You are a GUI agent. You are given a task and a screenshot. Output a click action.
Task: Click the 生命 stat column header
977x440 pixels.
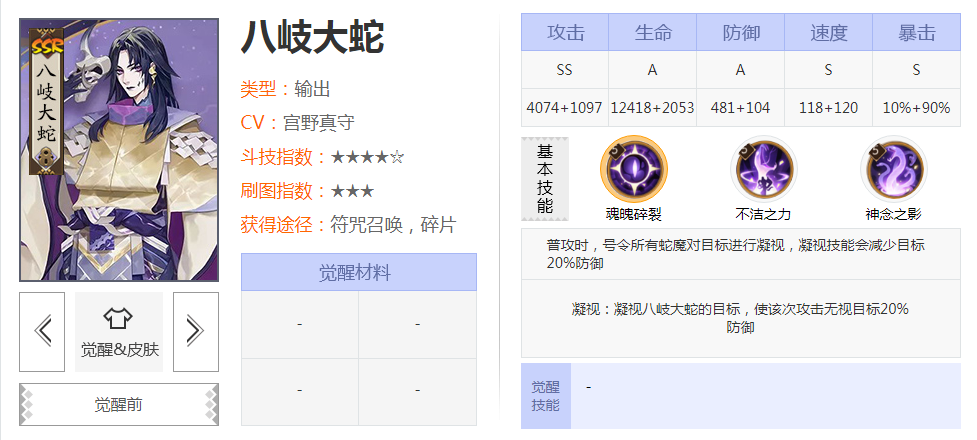tap(653, 32)
